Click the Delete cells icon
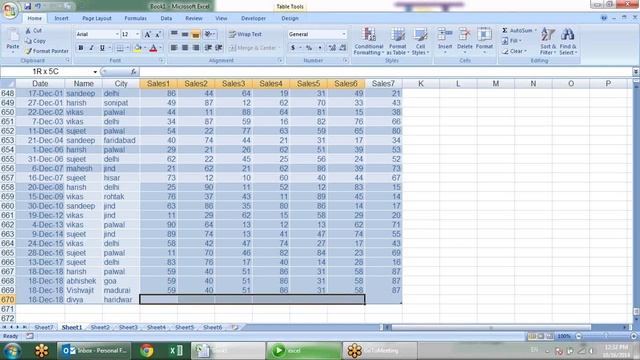 coord(464,35)
